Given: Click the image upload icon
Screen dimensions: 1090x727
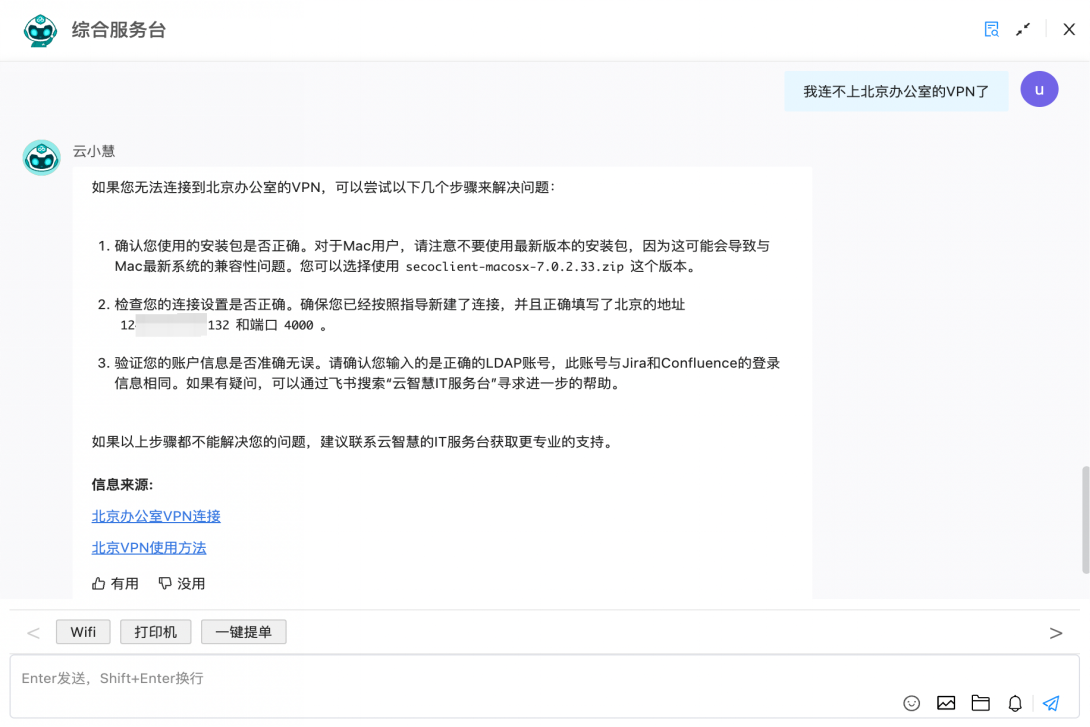Looking at the screenshot, I should [946, 703].
